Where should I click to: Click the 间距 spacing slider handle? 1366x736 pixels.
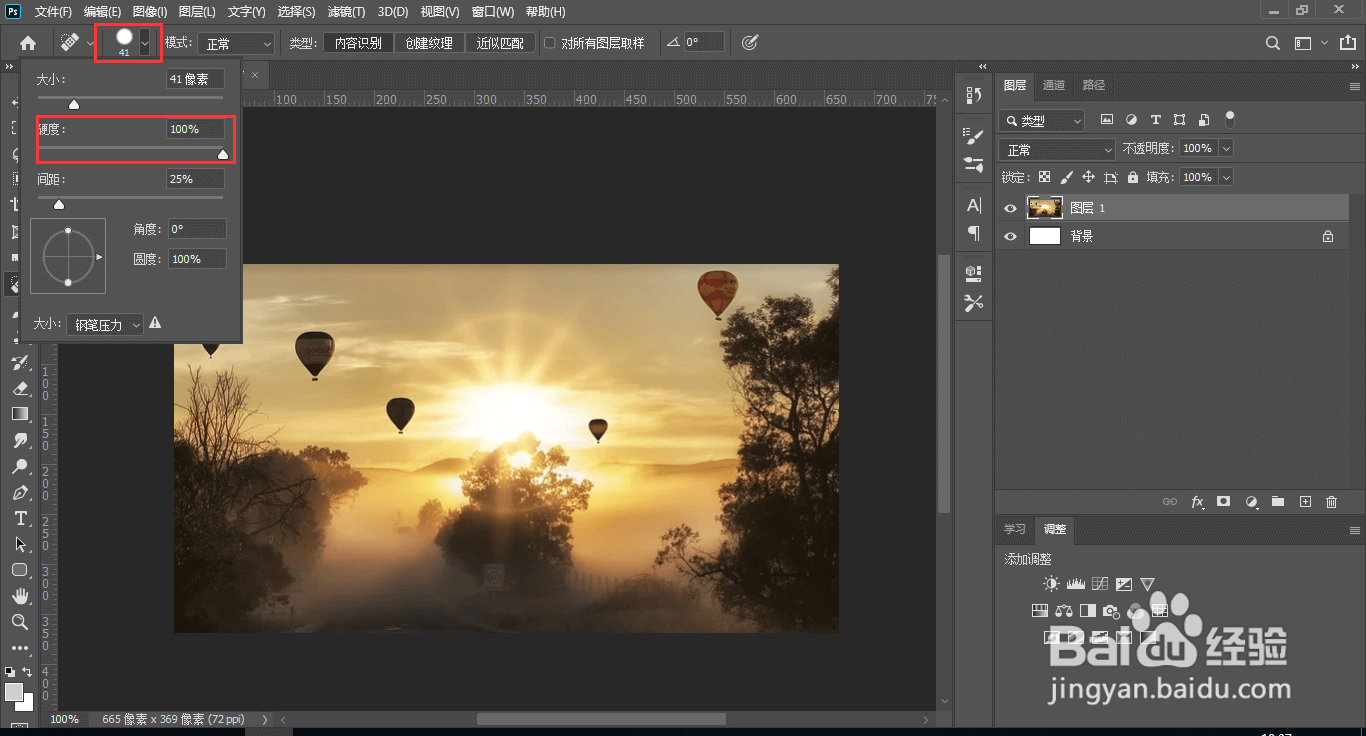(x=59, y=204)
